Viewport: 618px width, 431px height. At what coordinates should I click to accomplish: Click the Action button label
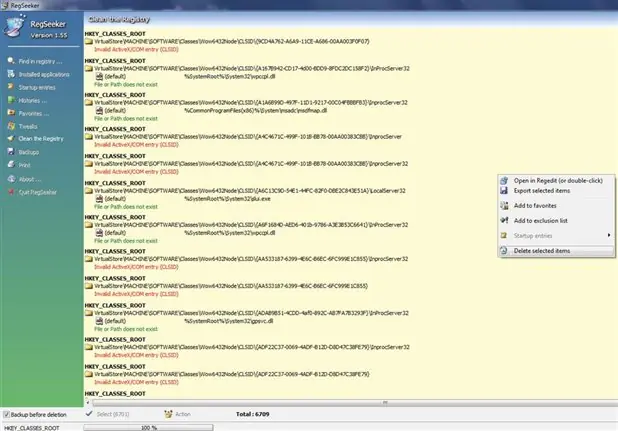(x=183, y=414)
